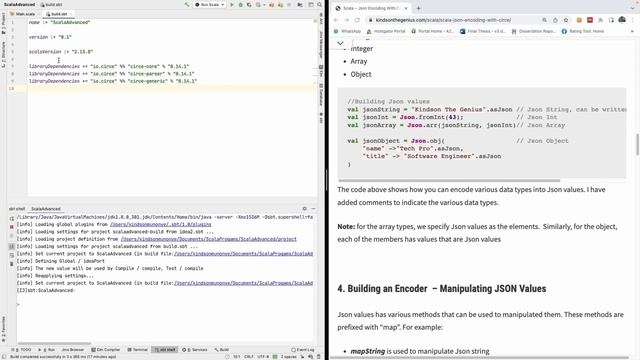Click the Debug bug icon in toolbar
640x360 pixels.
(240, 4)
